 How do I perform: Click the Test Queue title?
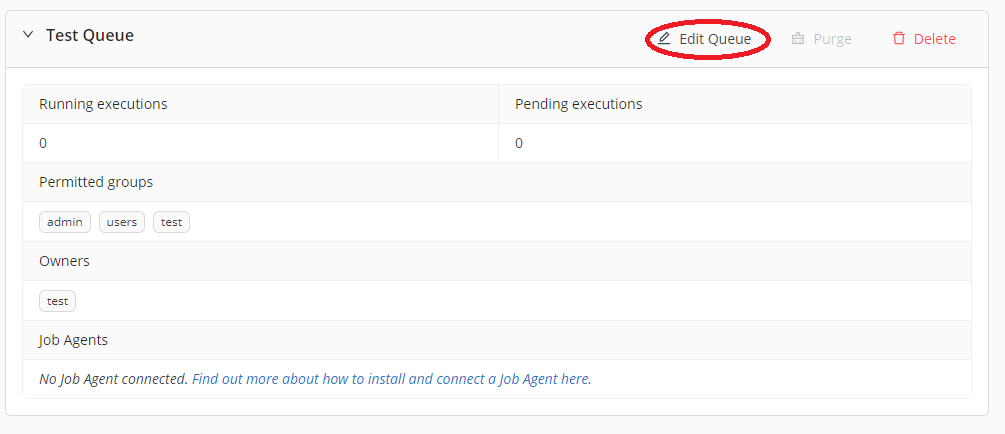[x=90, y=36]
